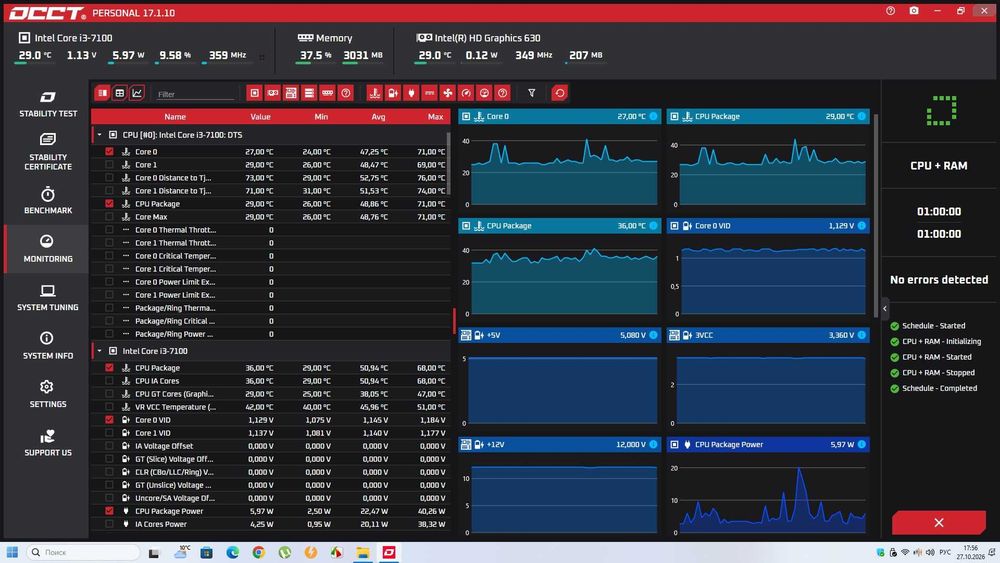Open Benchmark section
Screen dimensions: 1000x563
[48, 200]
